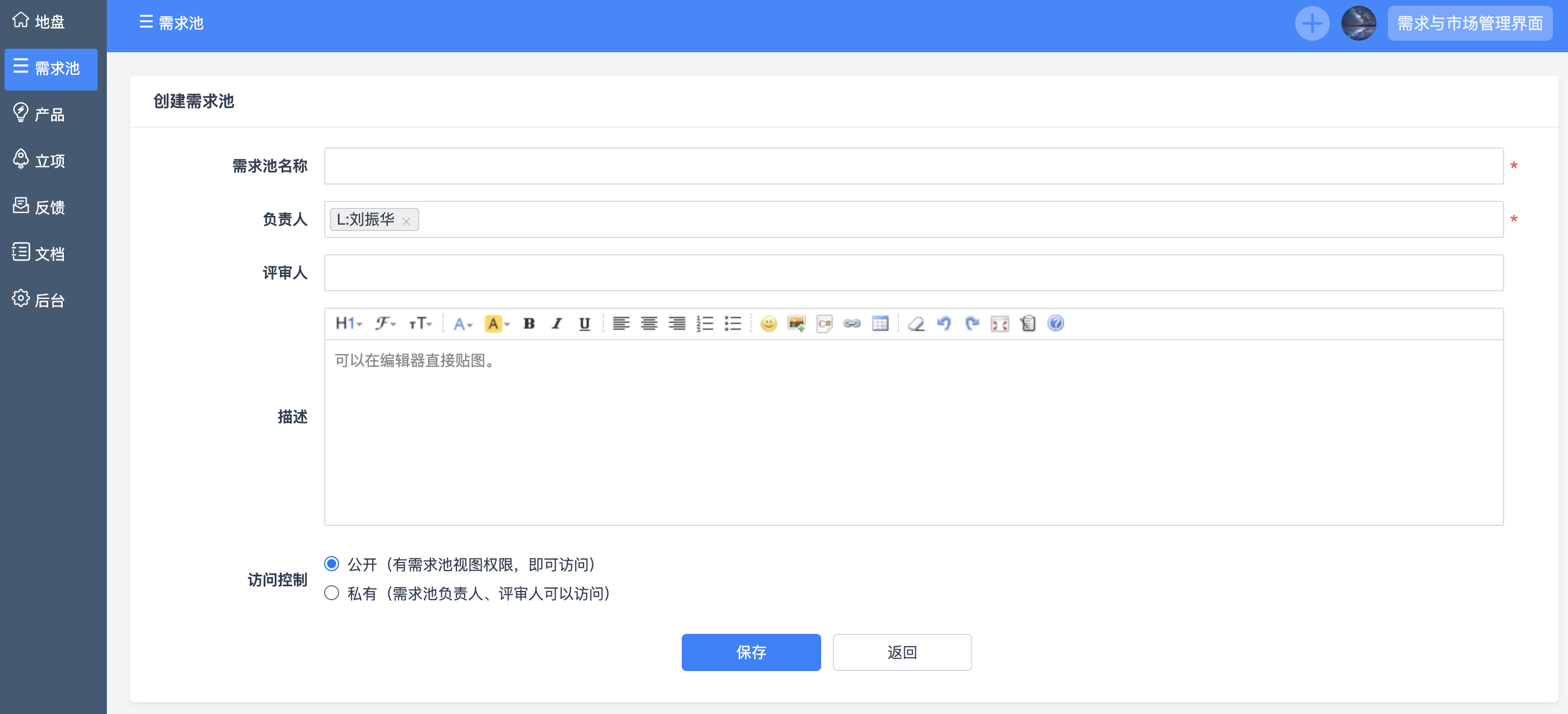Viewport: 1568px width, 714px height.
Task: Toggle the fullscreen editor icon
Action: tap(999, 323)
